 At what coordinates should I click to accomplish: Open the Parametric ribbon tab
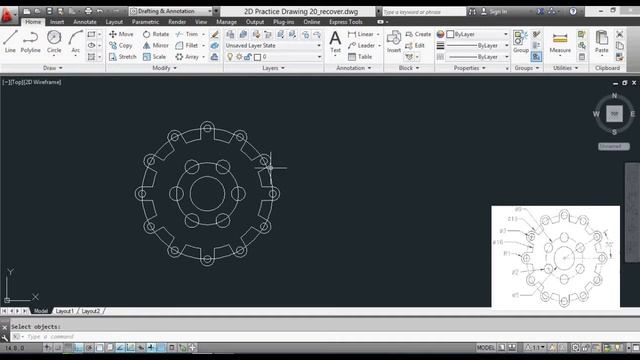145,22
